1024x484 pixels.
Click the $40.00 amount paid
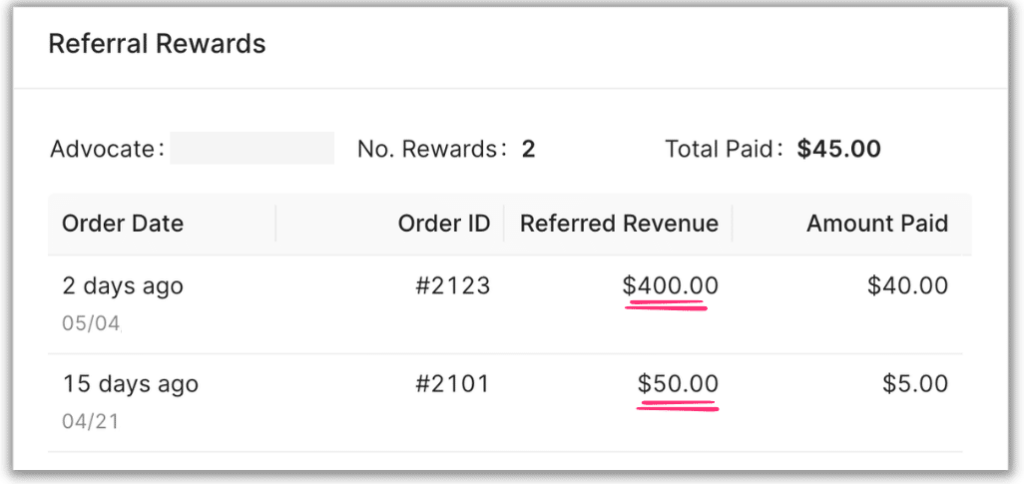click(x=908, y=286)
